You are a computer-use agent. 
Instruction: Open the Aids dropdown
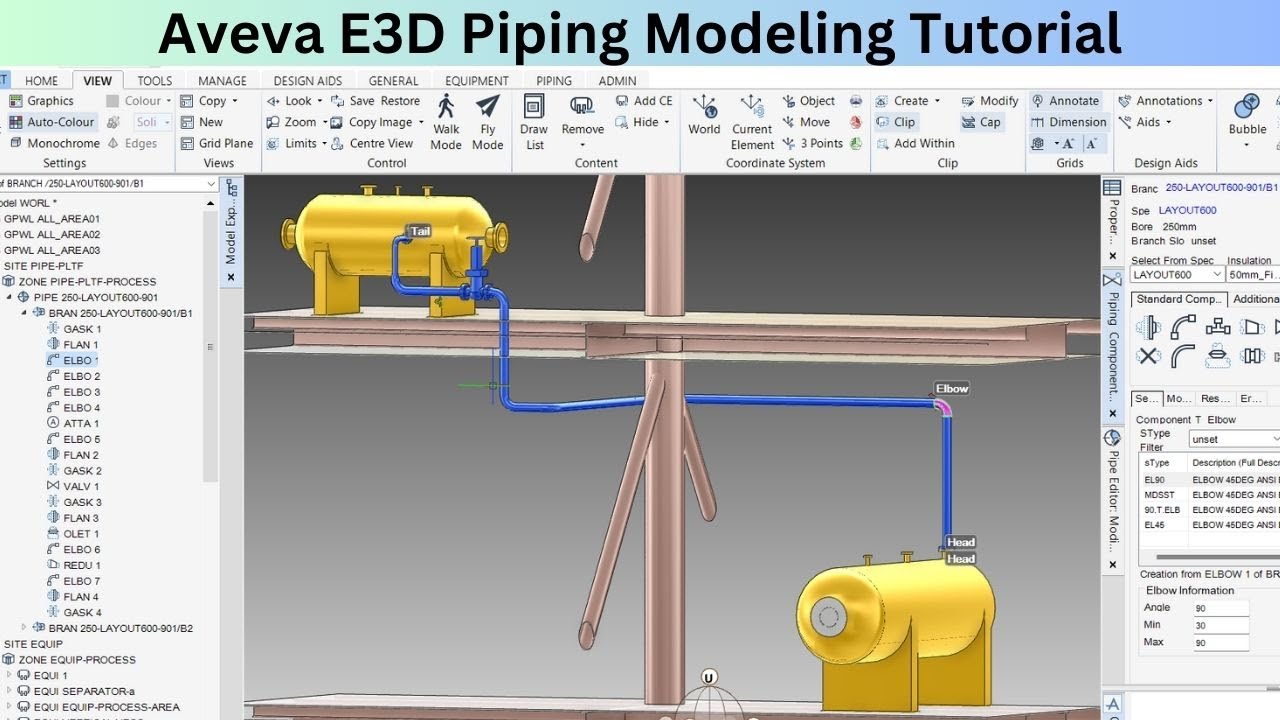pyautogui.click(x=1144, y=122)
